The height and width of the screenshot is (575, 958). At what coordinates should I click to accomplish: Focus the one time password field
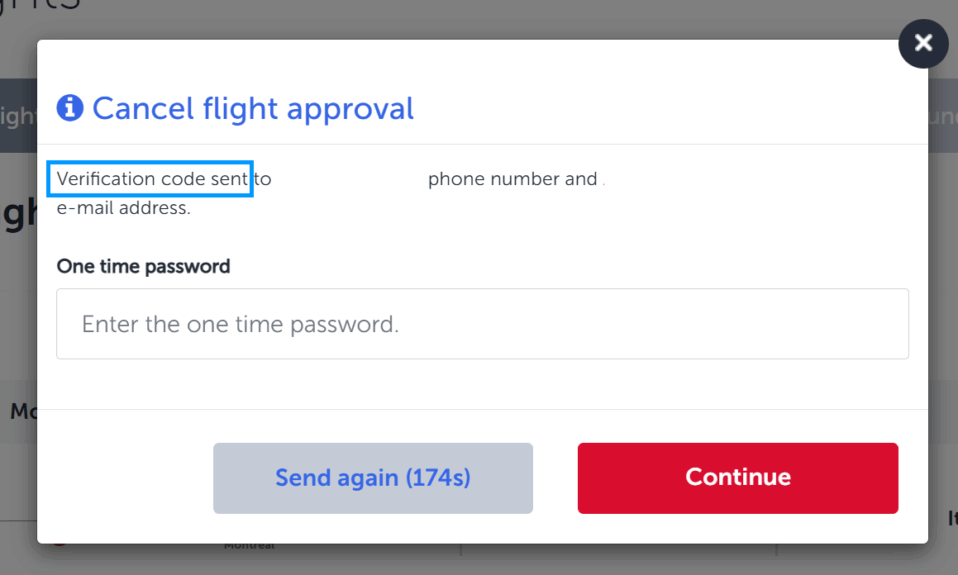pyautogui.click(x=482, y=324)
